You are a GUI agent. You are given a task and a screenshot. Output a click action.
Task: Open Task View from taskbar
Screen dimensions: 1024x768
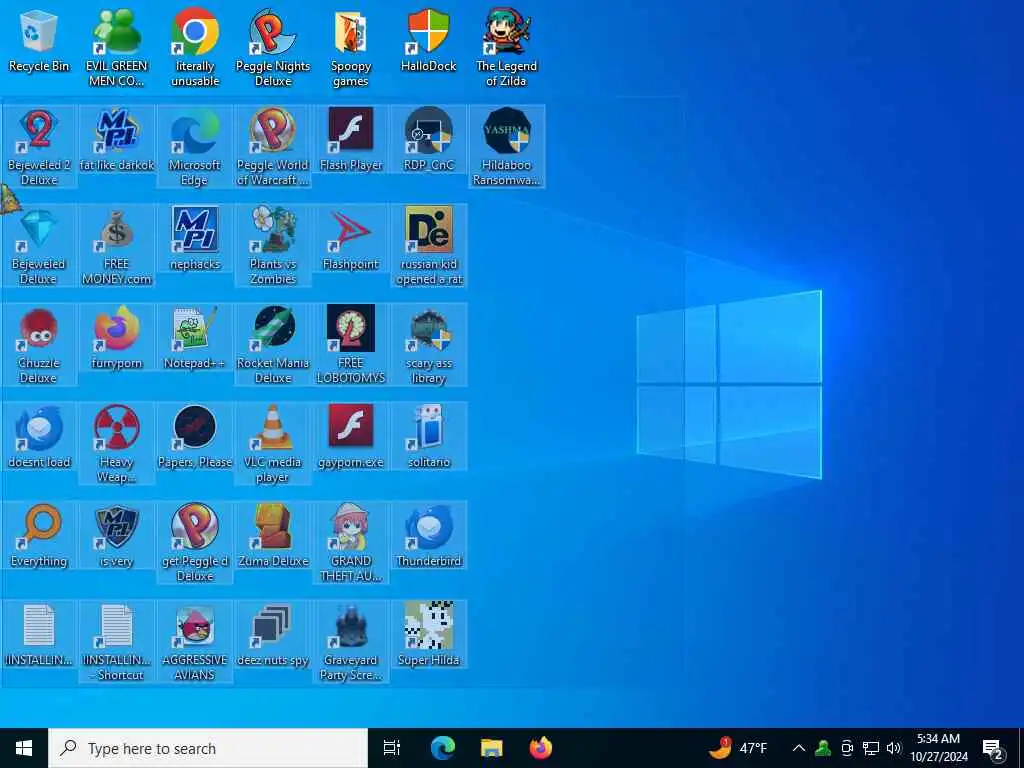pyautogui.click(x=392, y=748)
